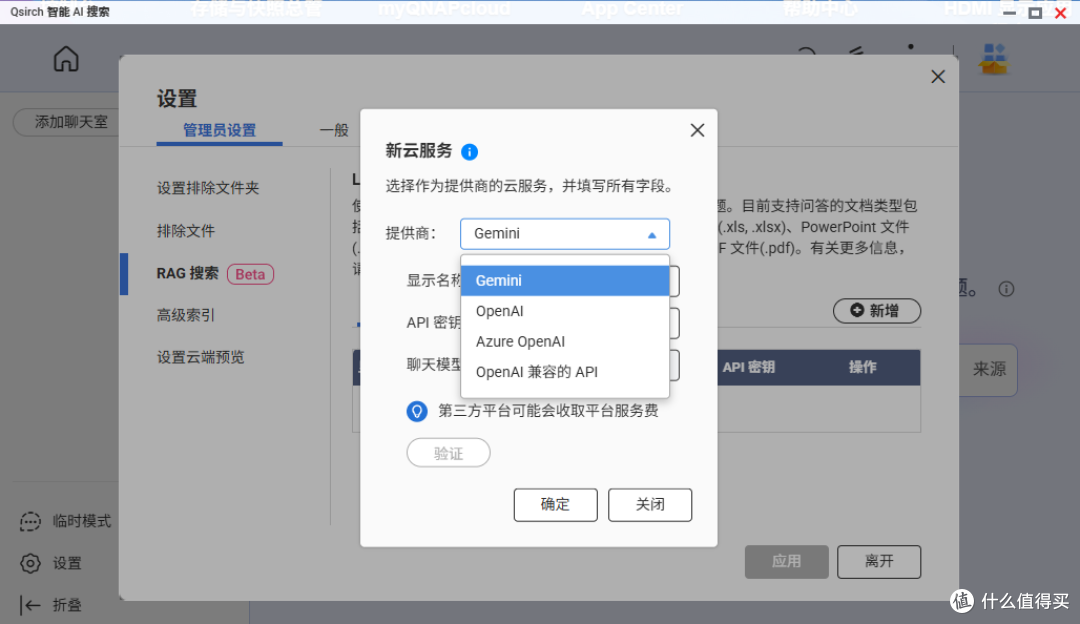The height and width of the screenshot is (624, 1080).
Task: Open the 提供商 dropdown arrow
Action: point(652,235)
